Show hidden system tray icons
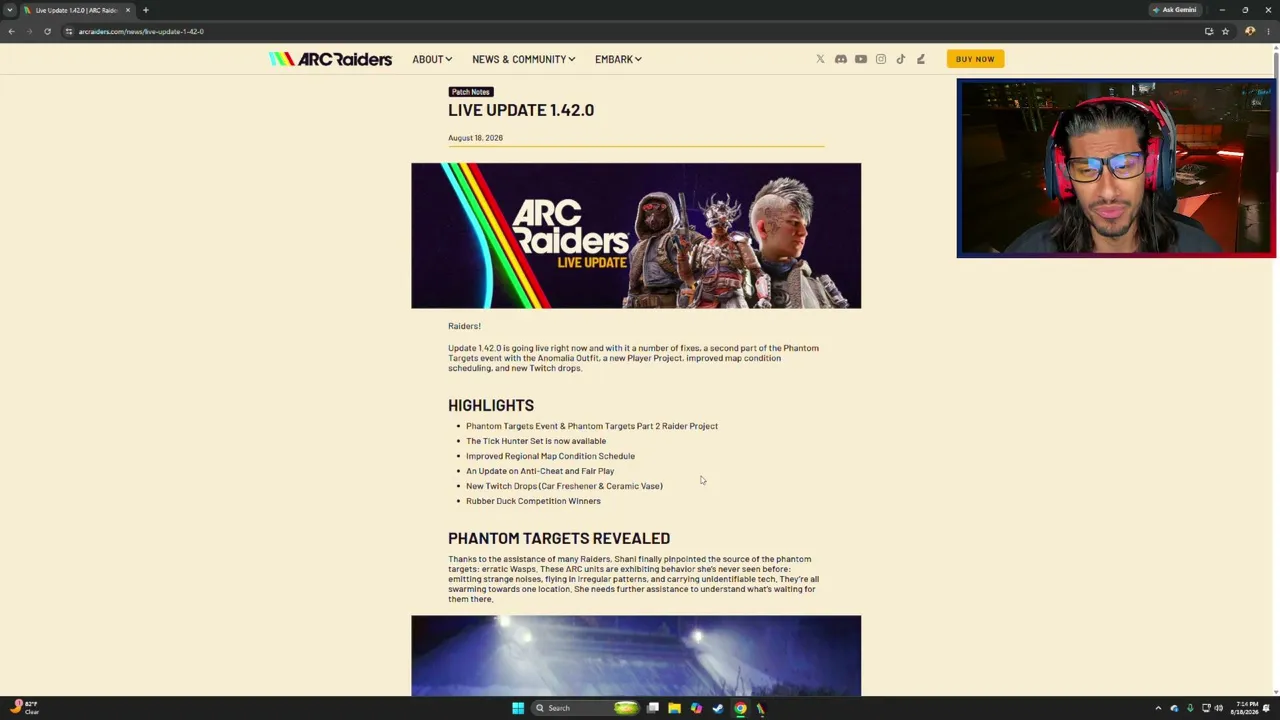 tap(1158, 708)
